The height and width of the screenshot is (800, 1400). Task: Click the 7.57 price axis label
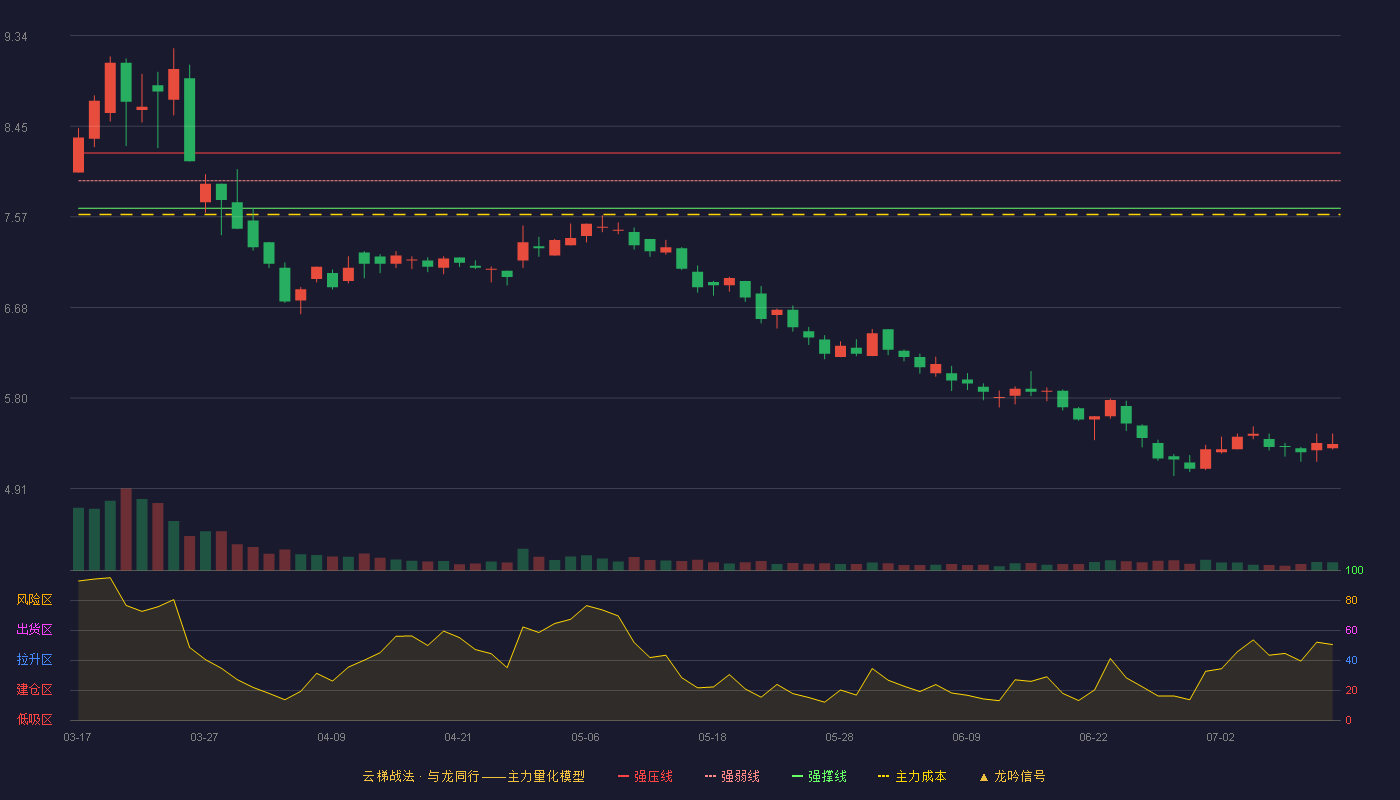point(15,218)
